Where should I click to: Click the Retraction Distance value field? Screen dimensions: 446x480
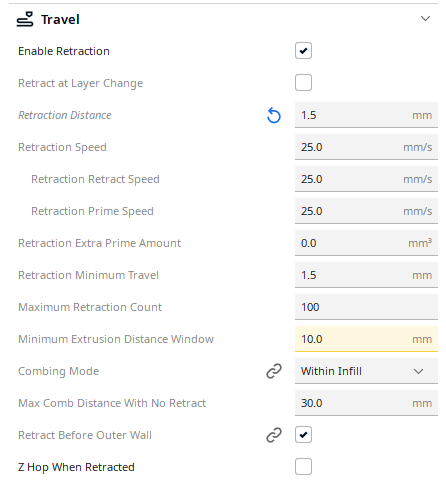[366, 115]
